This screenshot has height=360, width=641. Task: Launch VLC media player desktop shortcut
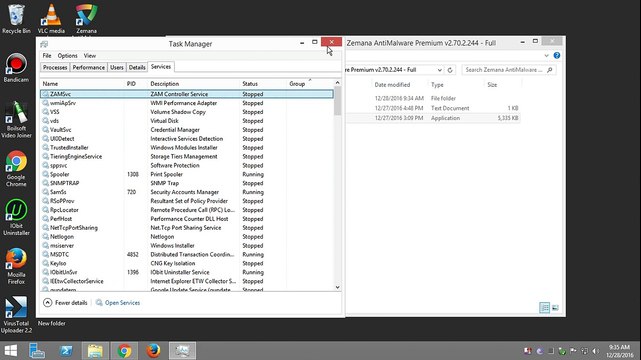pos(51,19)
